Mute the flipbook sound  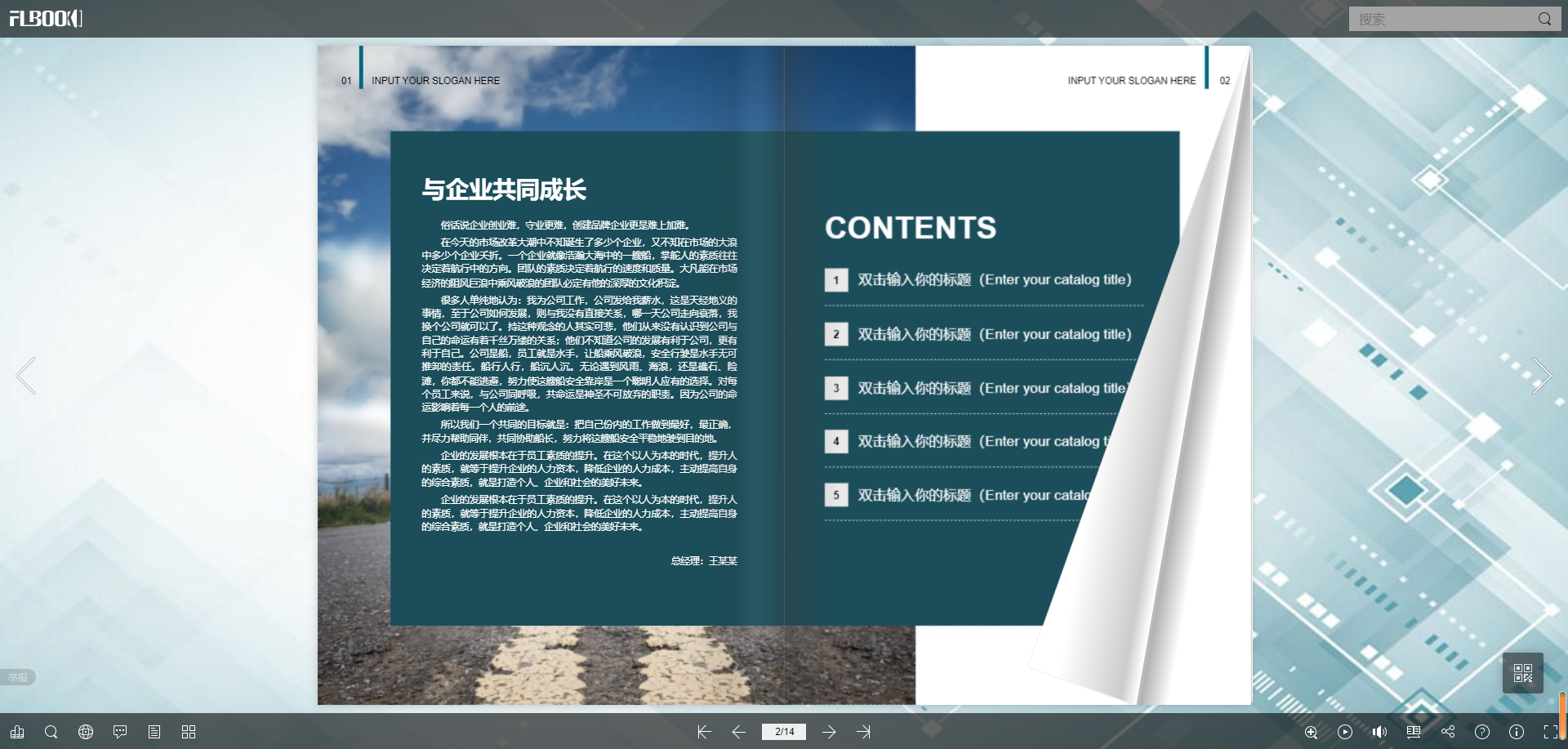coord(1379,732)
